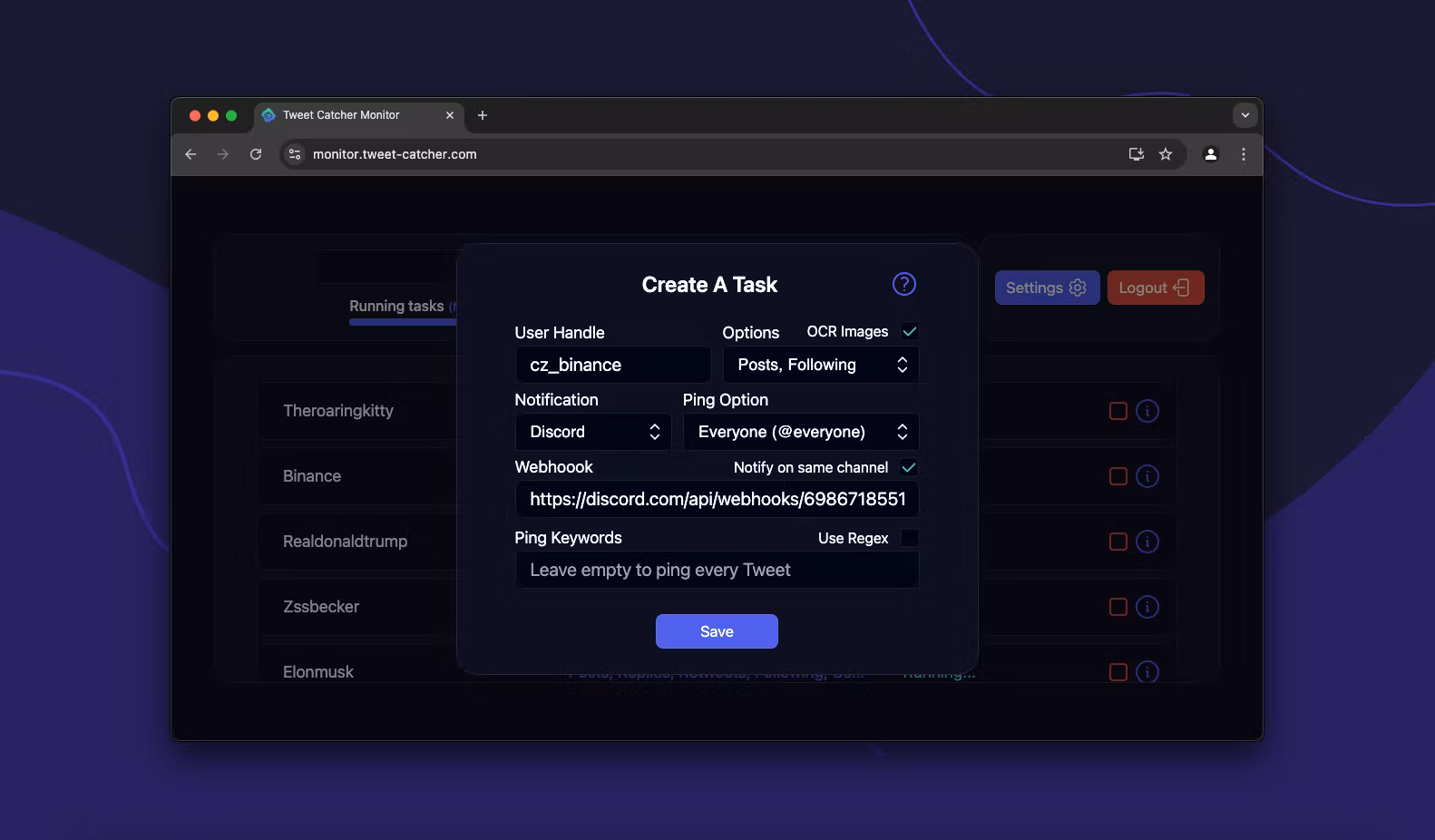1435x840 pixels.
Task: Open Settings
Action: pos(1047,288)
